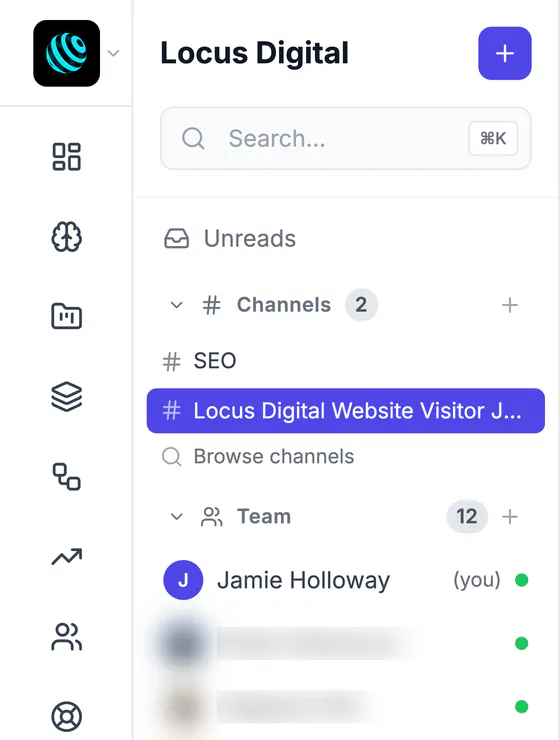
Task: Open the workspace switcher chevron beside logo
Action: (x=113, y=53)
